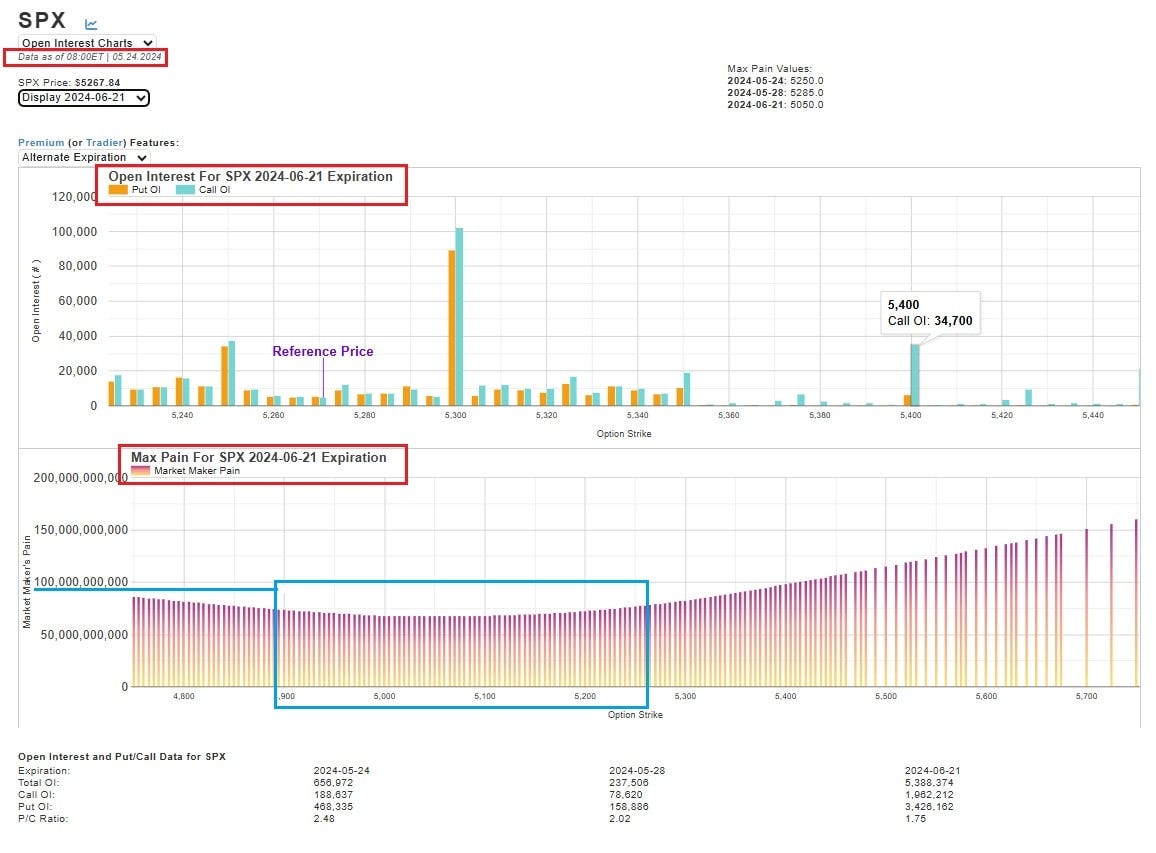Click Call OI value 1,962,212
The width and height of the screenshot is (1156, 853).
pos(929,794)
